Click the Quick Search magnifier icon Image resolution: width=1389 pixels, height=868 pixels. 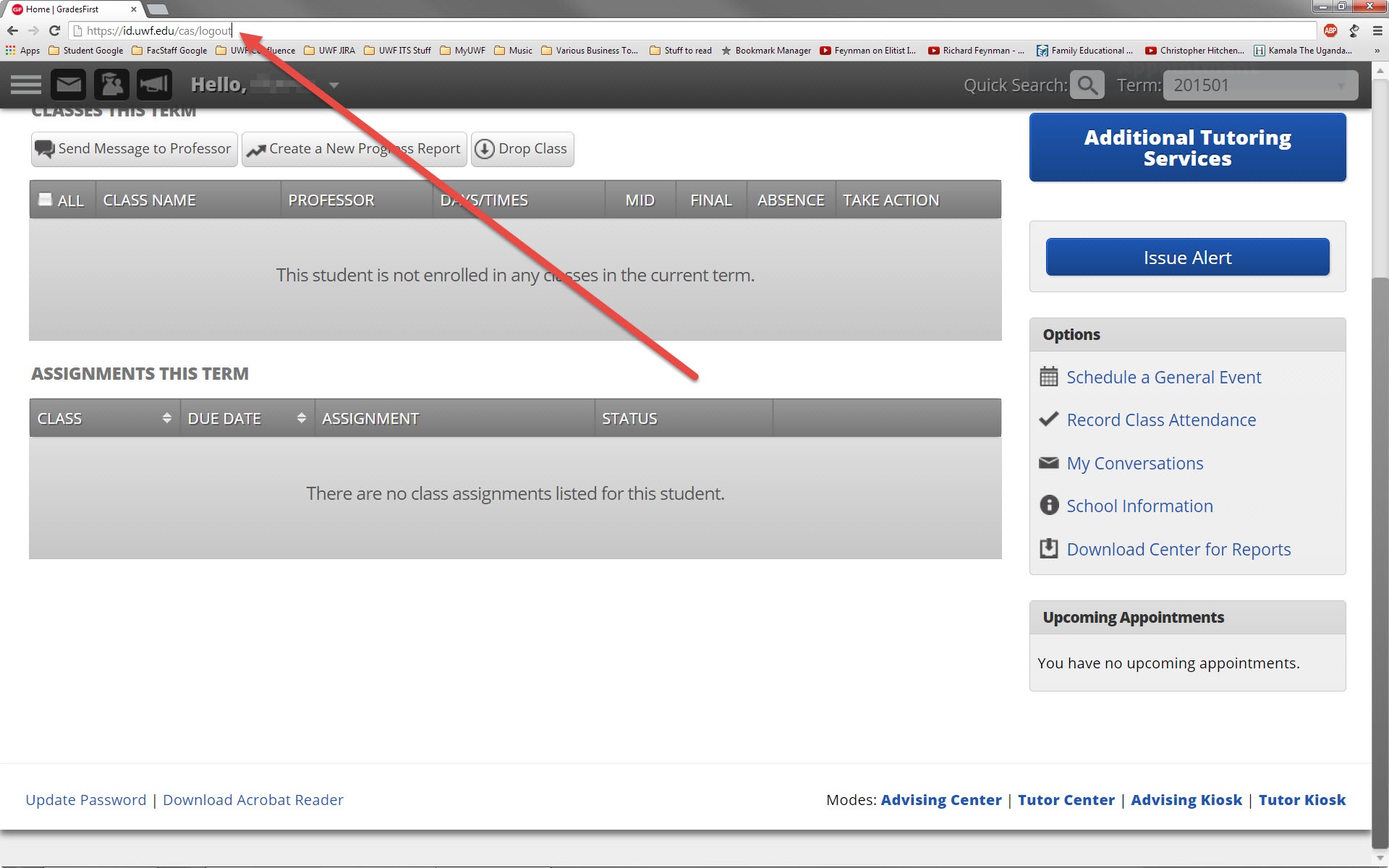point(1087,85)
